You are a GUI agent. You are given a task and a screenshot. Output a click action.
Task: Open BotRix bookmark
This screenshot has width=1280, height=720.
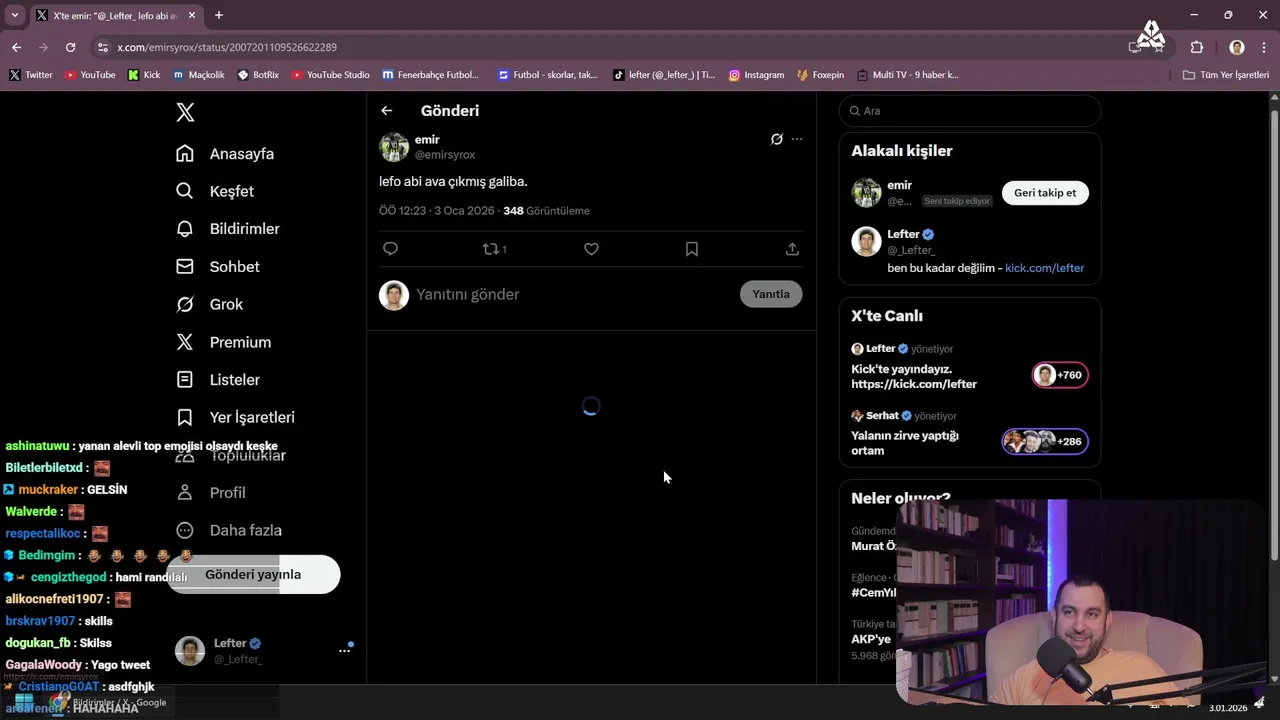(258, 75)
